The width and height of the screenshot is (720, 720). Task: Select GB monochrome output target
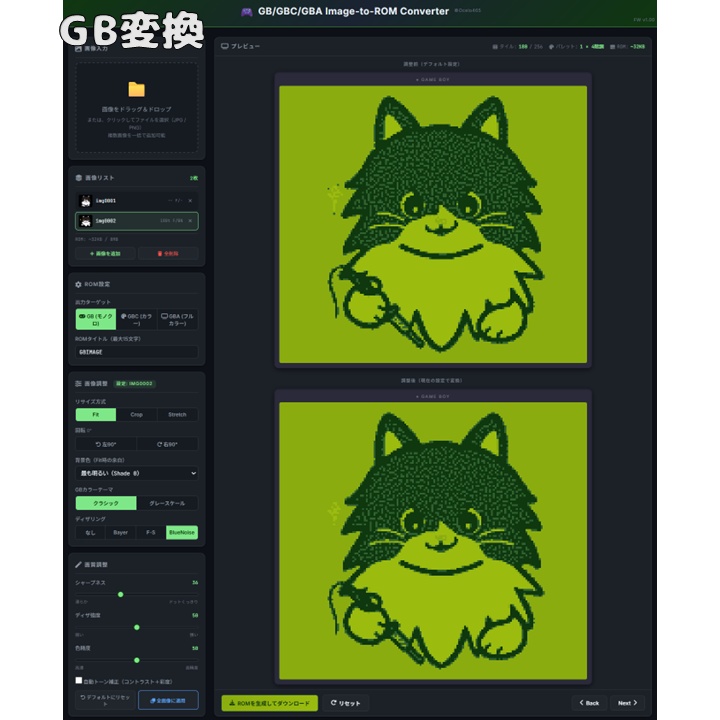96,320
